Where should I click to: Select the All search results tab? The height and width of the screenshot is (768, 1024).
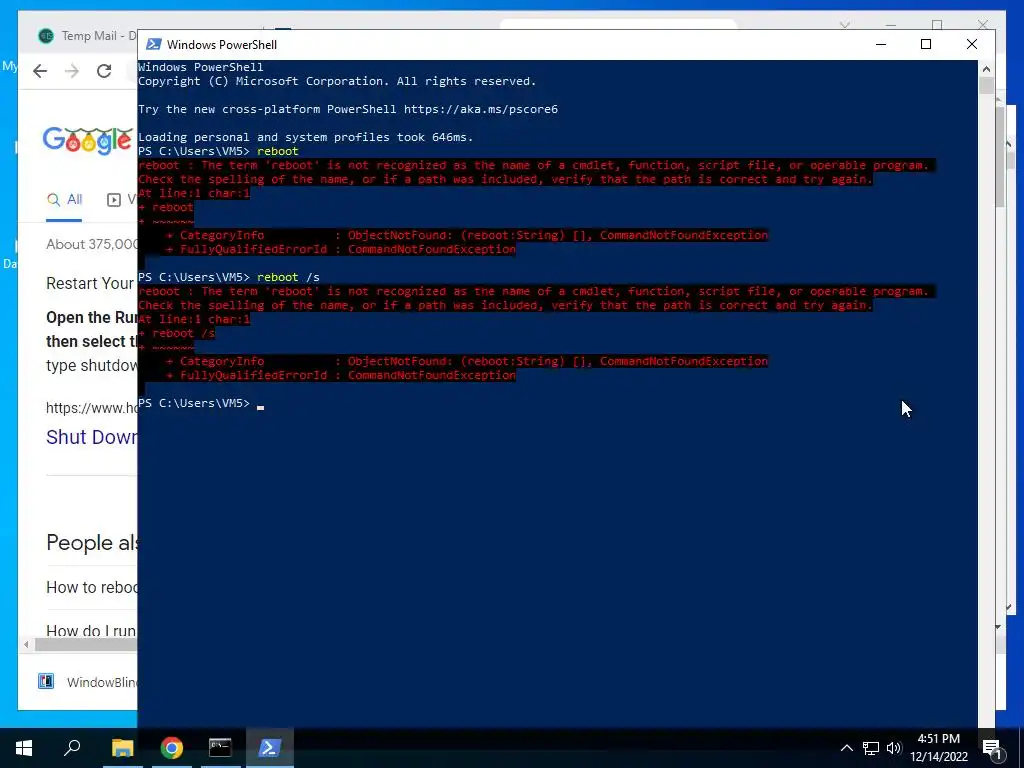(65, 200)
